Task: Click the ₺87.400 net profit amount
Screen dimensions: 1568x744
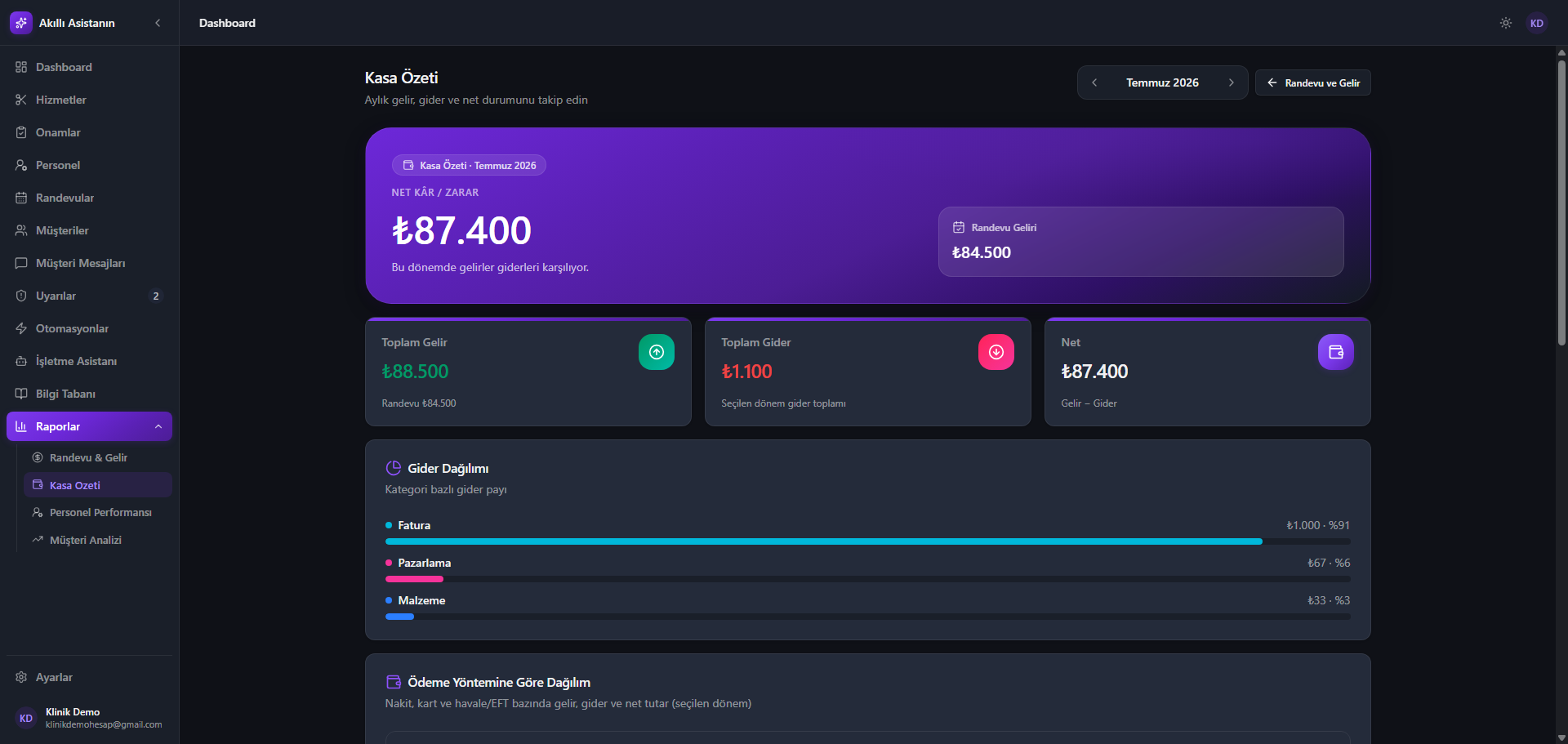Action: [x=461, y=230]
